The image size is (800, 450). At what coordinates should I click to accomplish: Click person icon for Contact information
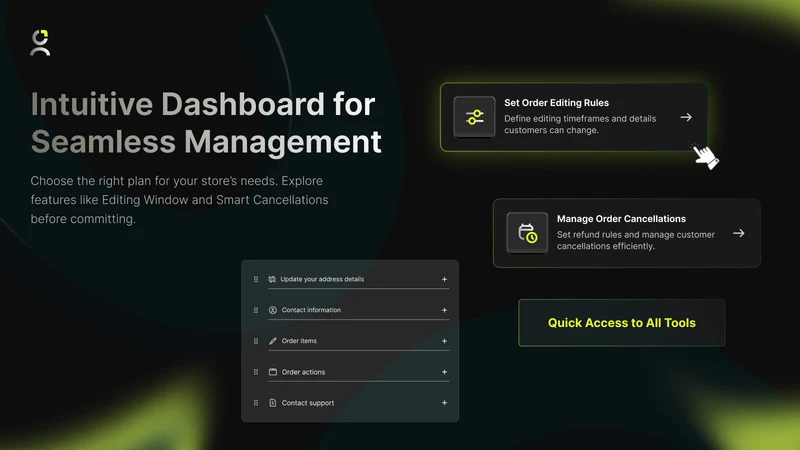point(272,310)
